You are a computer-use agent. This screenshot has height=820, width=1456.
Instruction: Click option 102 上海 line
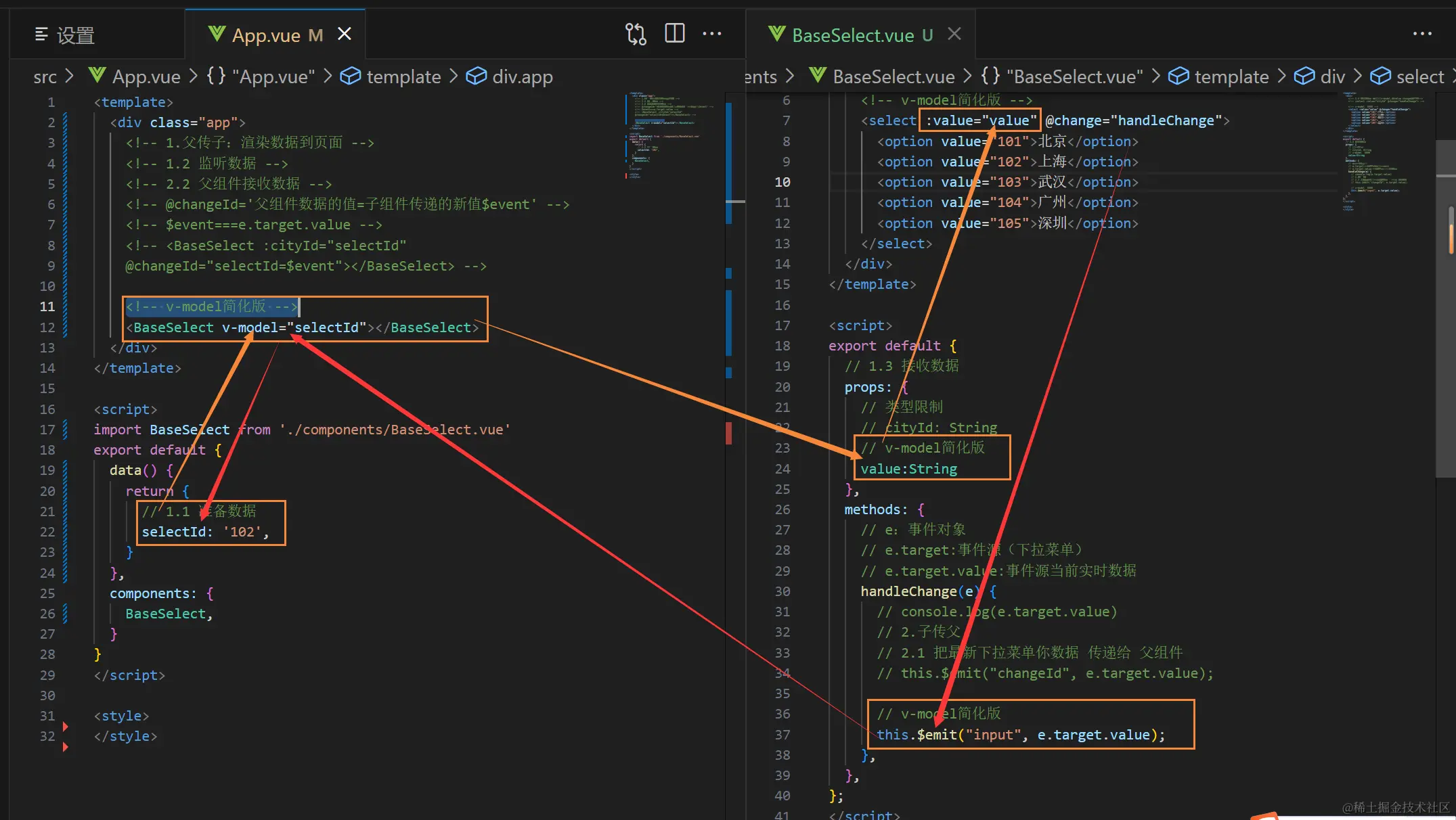tap(1008, 162)
